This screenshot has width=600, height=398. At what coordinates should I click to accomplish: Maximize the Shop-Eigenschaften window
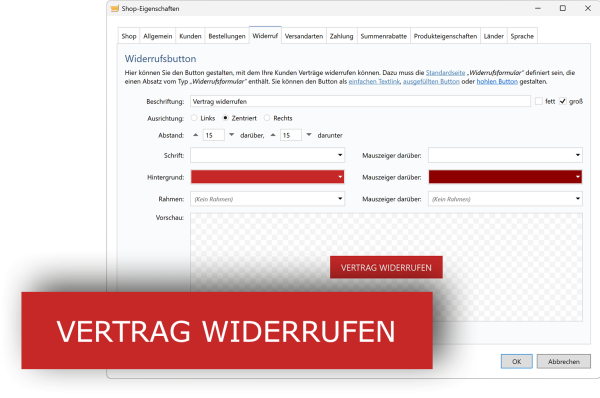pyautogui.click(x=562, y=8)
